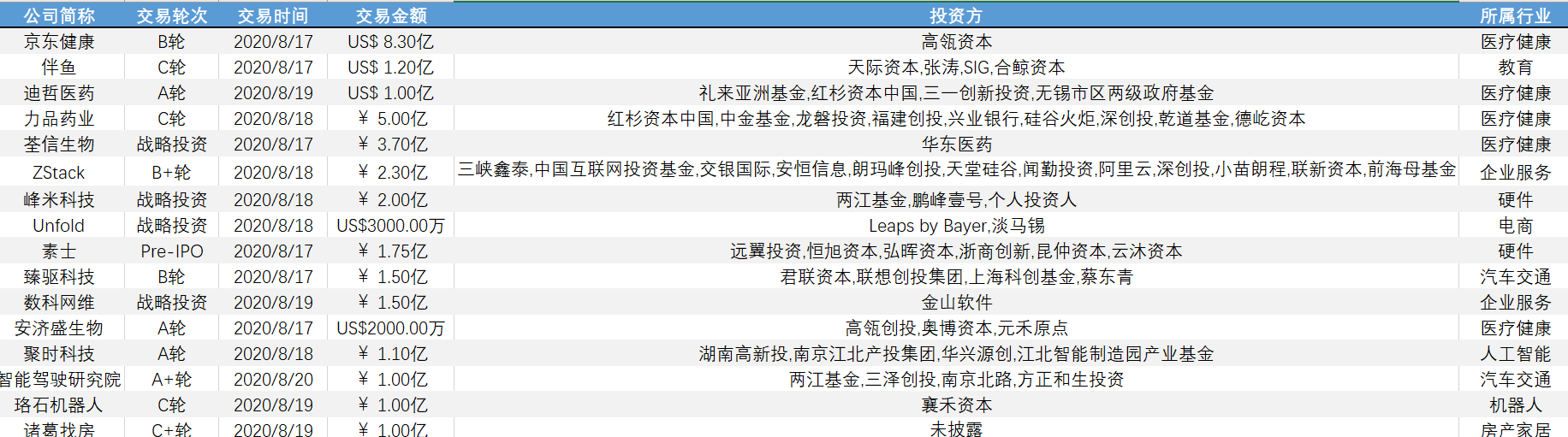Select the 交易轮次 column header

click(172, 15)
